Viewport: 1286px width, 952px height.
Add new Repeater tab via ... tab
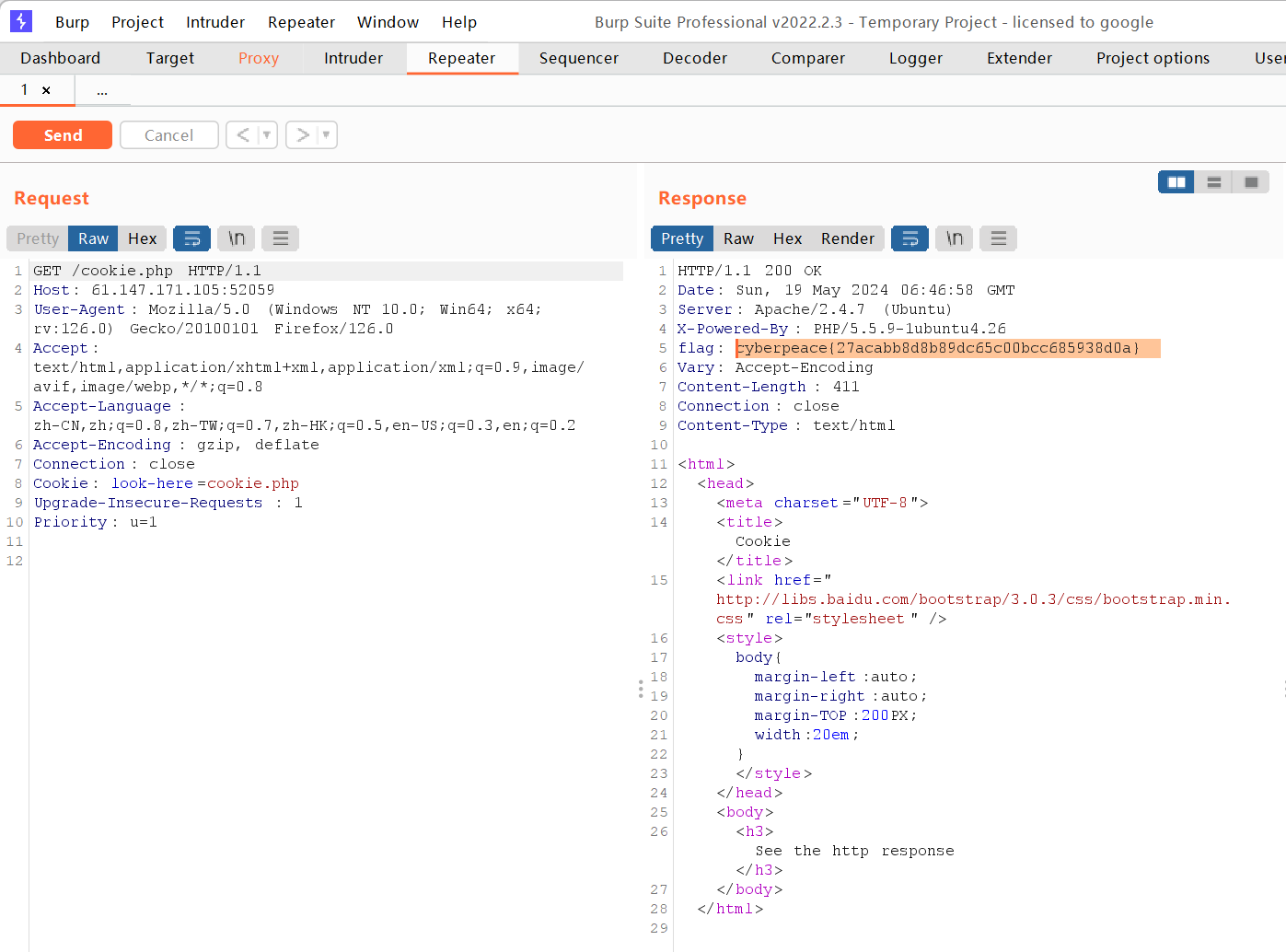[x=102, y=90]
